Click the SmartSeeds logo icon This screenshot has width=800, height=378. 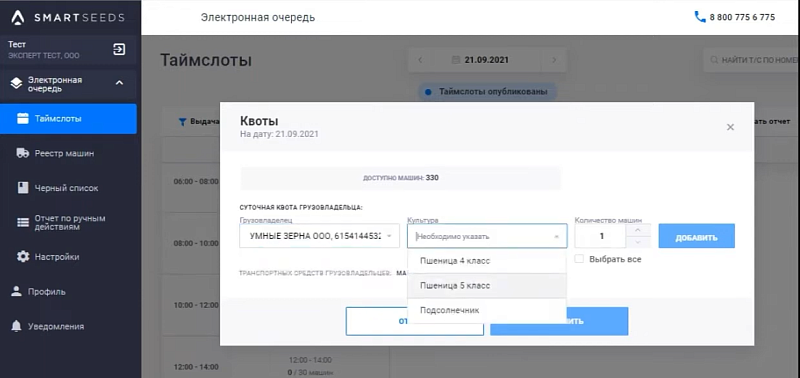tap(18, 17)
